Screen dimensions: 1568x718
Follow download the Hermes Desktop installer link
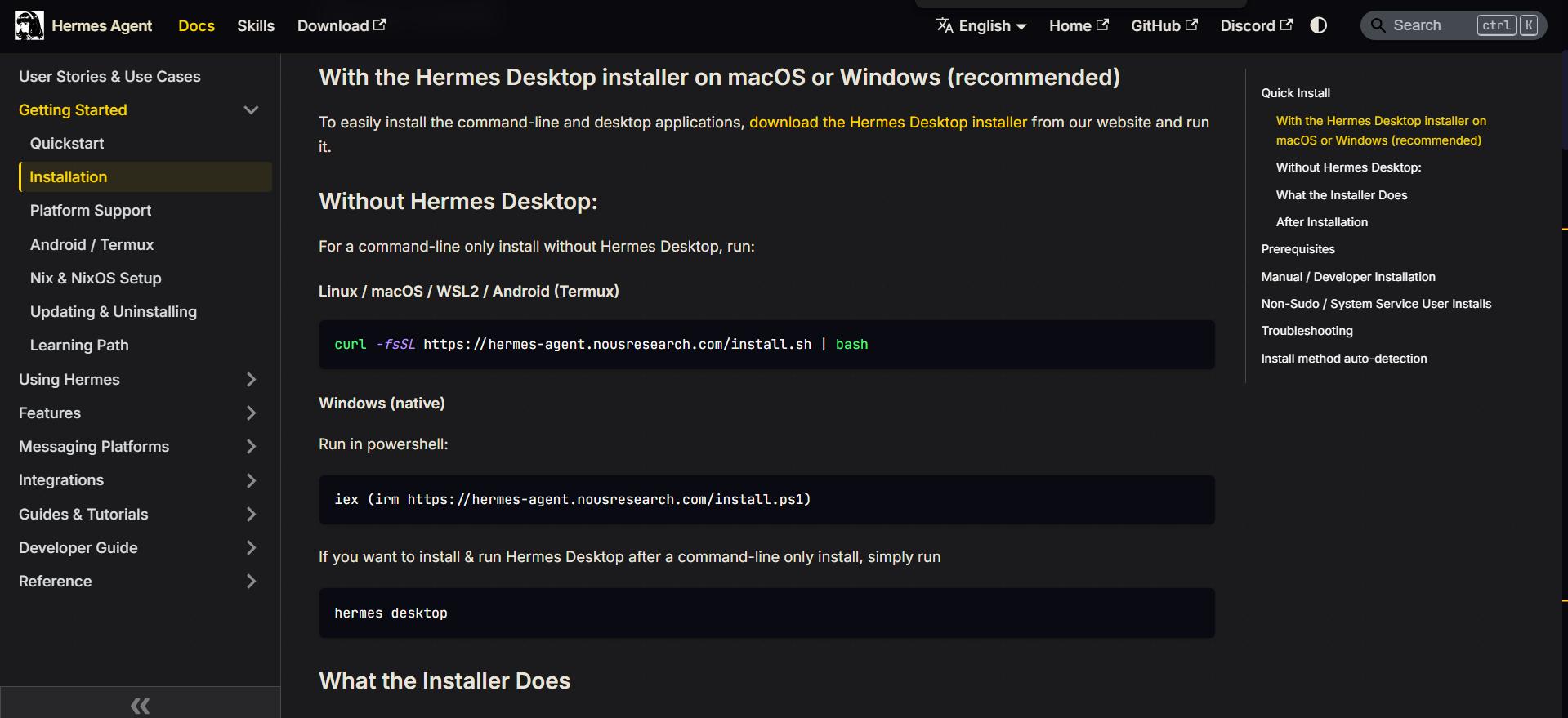point(888,122)
